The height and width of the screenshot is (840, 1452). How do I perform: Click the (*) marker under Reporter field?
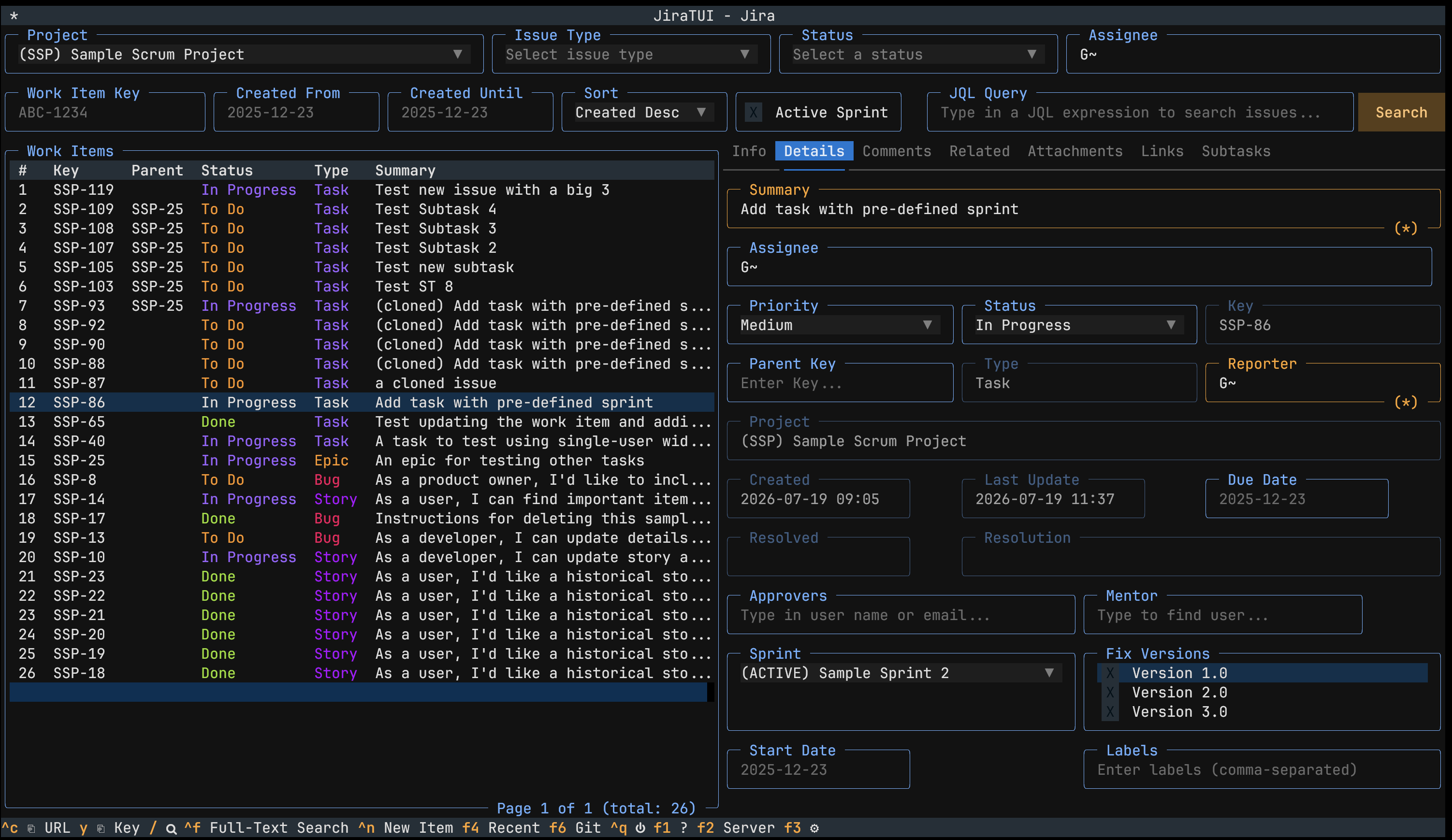tap(1405, 402)
